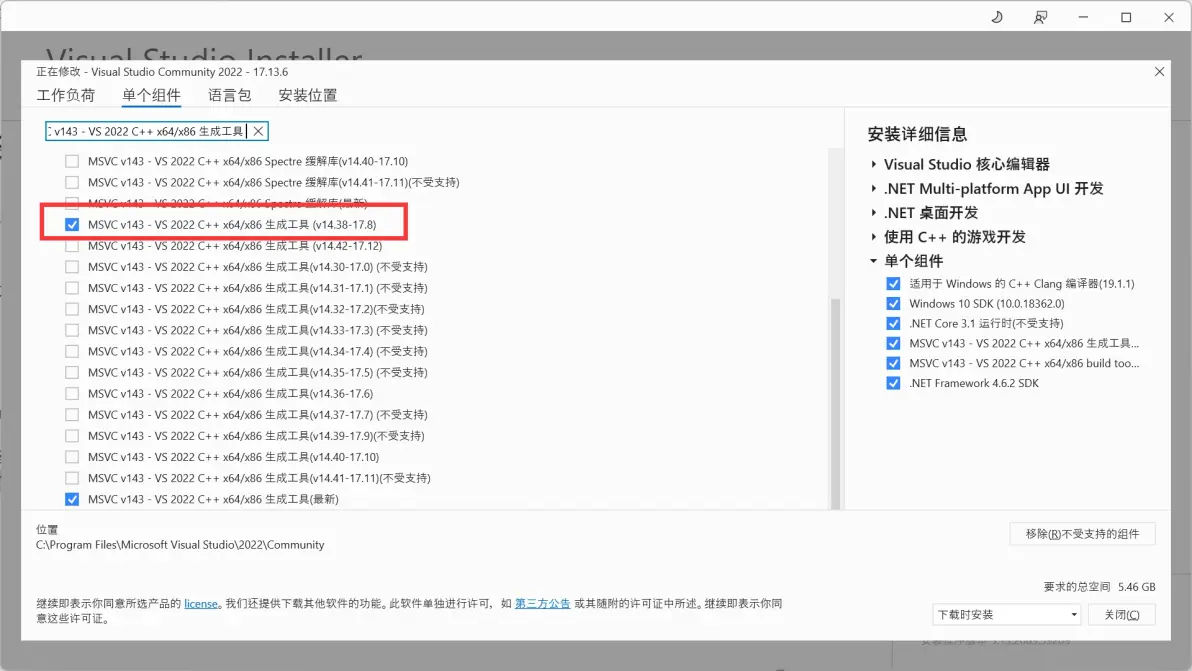Image resolution: width=1192 pixels, height=671 pixels.
Task: Select the 单个组件 tab
Action: click(x=151, y=95)
